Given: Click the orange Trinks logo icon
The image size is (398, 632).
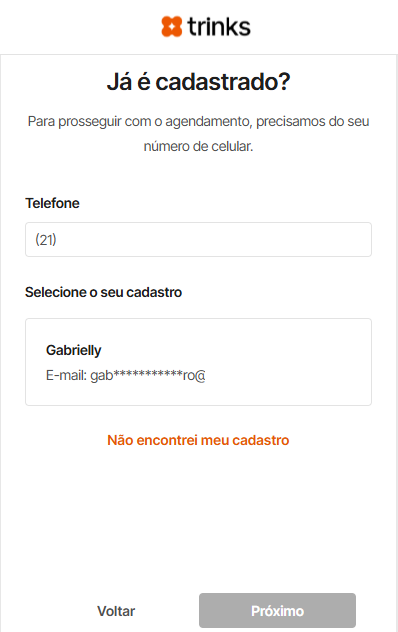Looking at the screenshot, I should [x=172, y=27].
